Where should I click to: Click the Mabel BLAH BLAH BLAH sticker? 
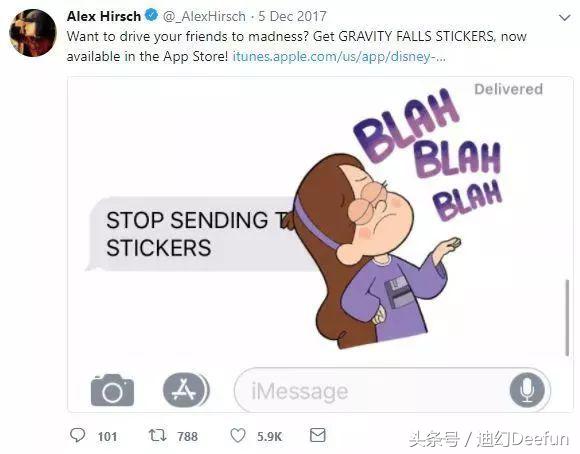[396, 218]
